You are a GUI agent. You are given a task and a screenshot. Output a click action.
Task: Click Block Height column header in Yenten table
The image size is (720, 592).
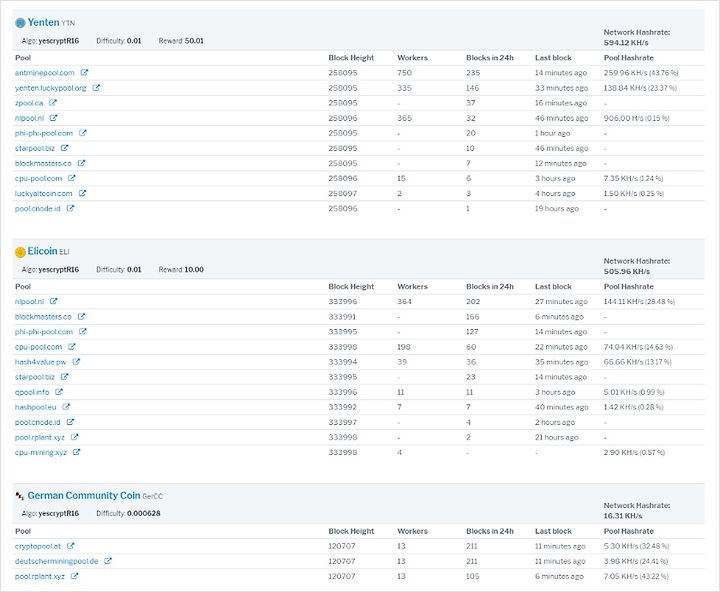click(351, 58)
